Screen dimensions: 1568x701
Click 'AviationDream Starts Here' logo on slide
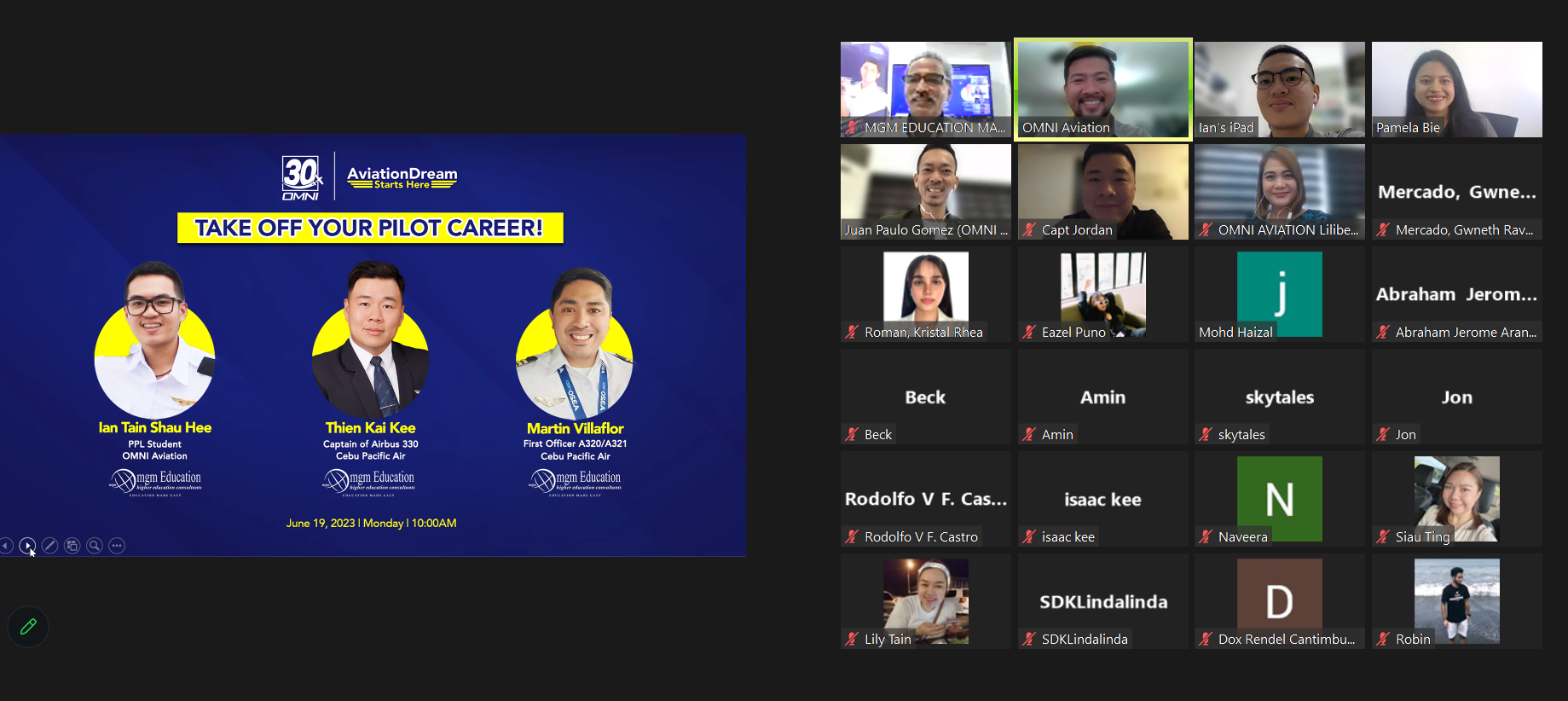click(402, 177)
